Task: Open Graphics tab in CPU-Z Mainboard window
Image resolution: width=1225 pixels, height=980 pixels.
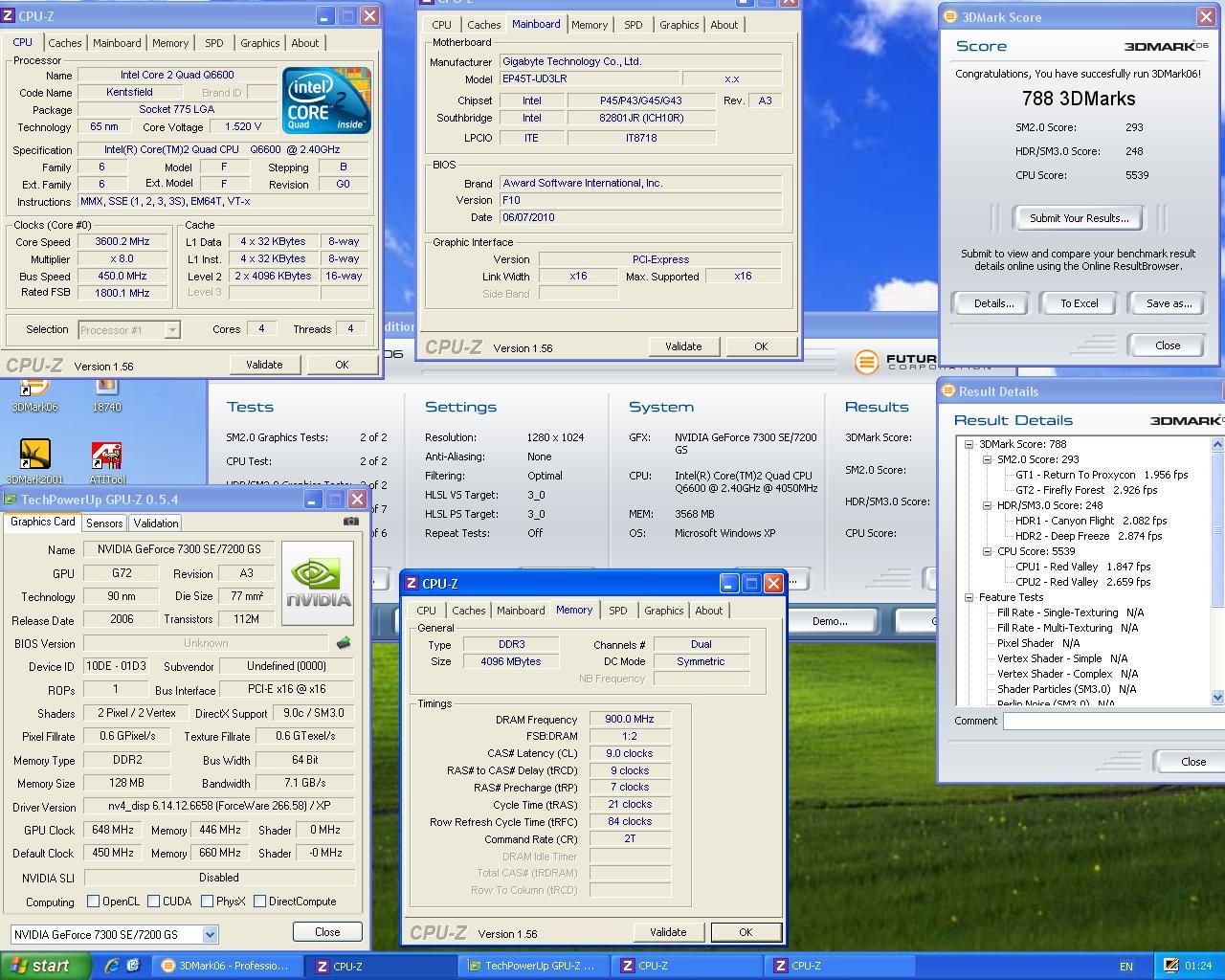Action: [x=679, y=25]
